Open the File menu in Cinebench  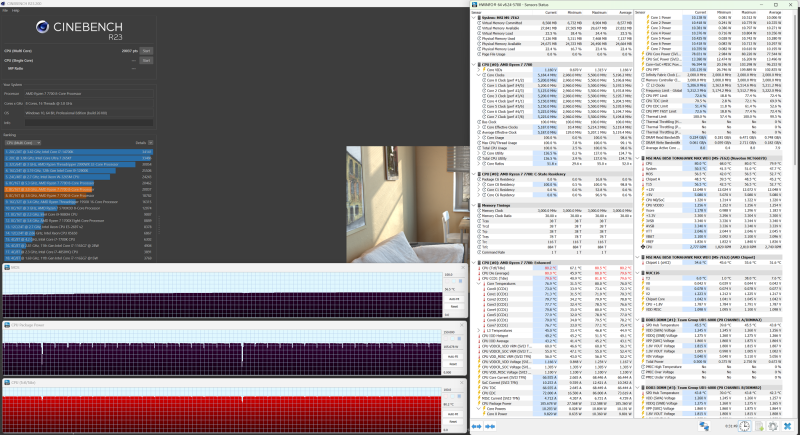click(5, 12)
